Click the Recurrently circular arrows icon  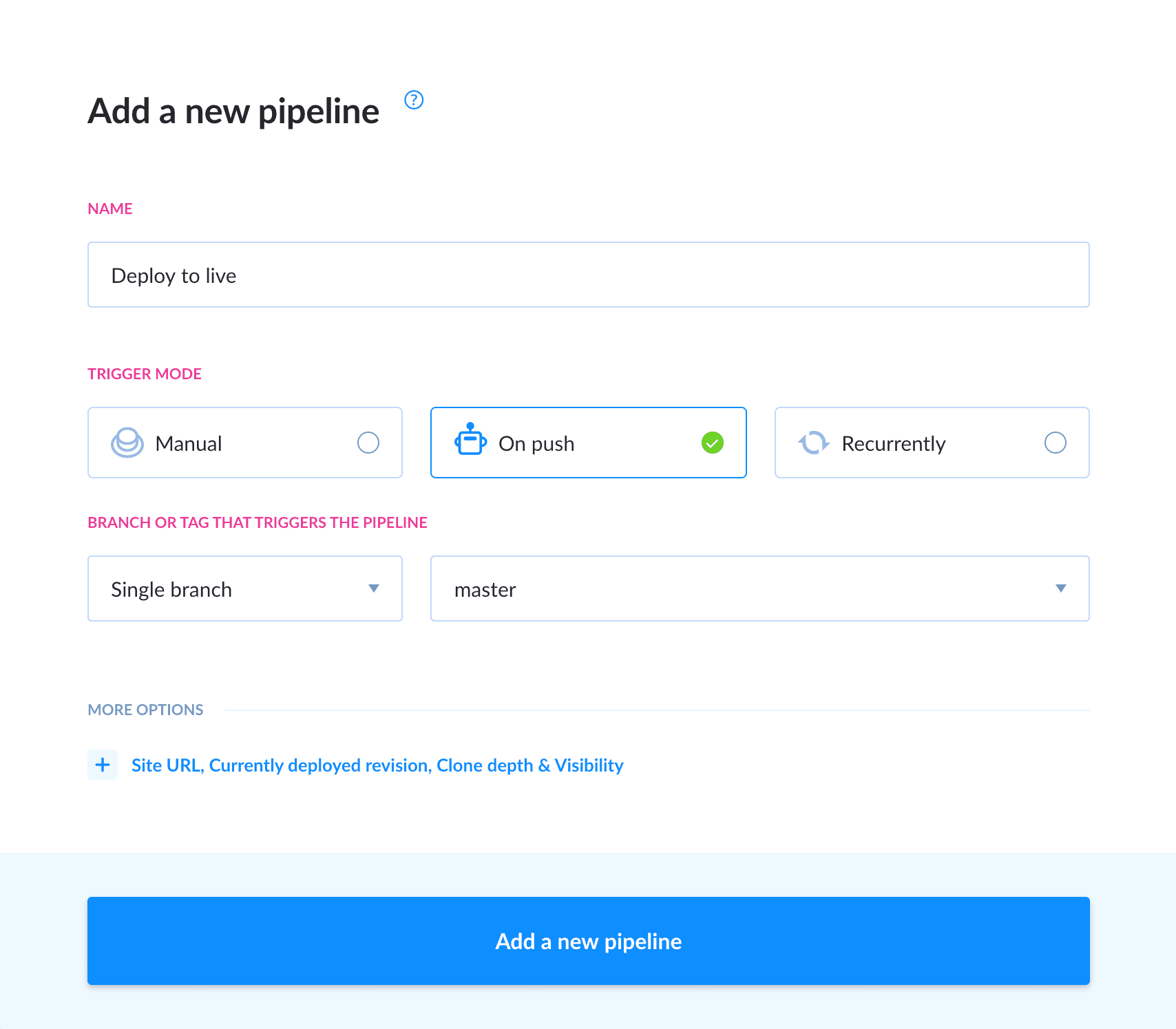pos(813,443)
